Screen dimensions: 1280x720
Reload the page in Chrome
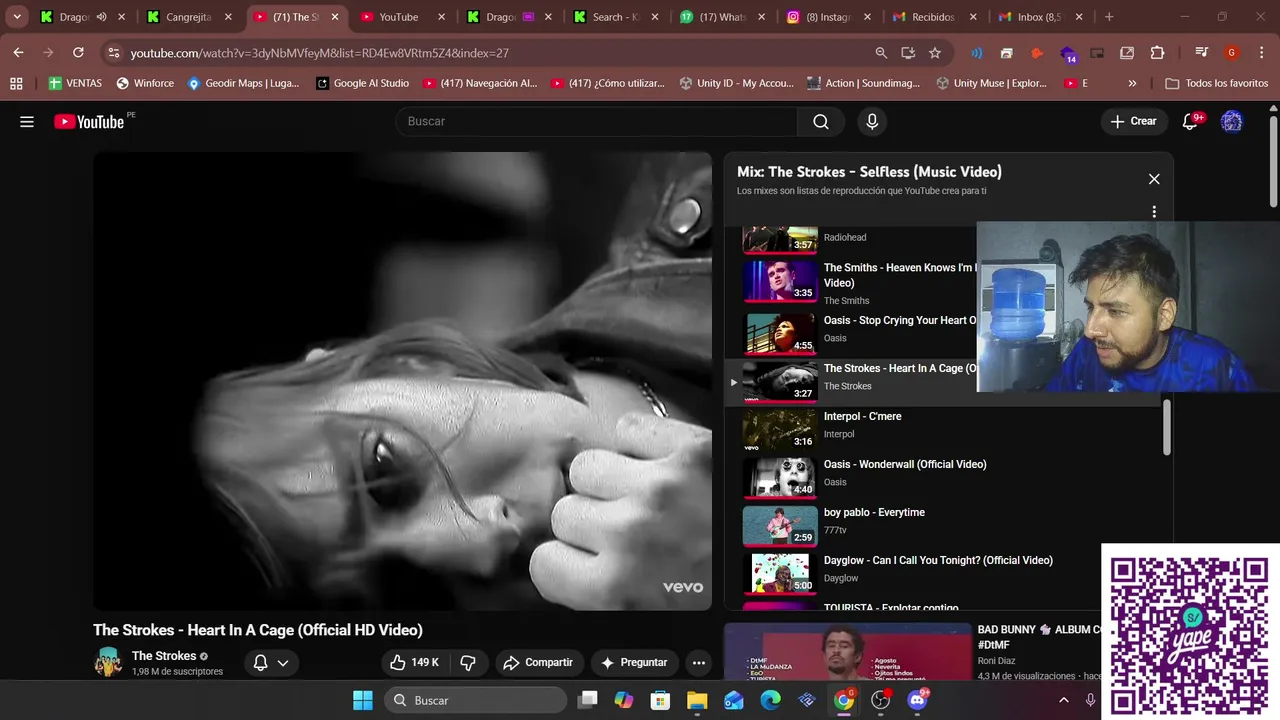[78, 53]
